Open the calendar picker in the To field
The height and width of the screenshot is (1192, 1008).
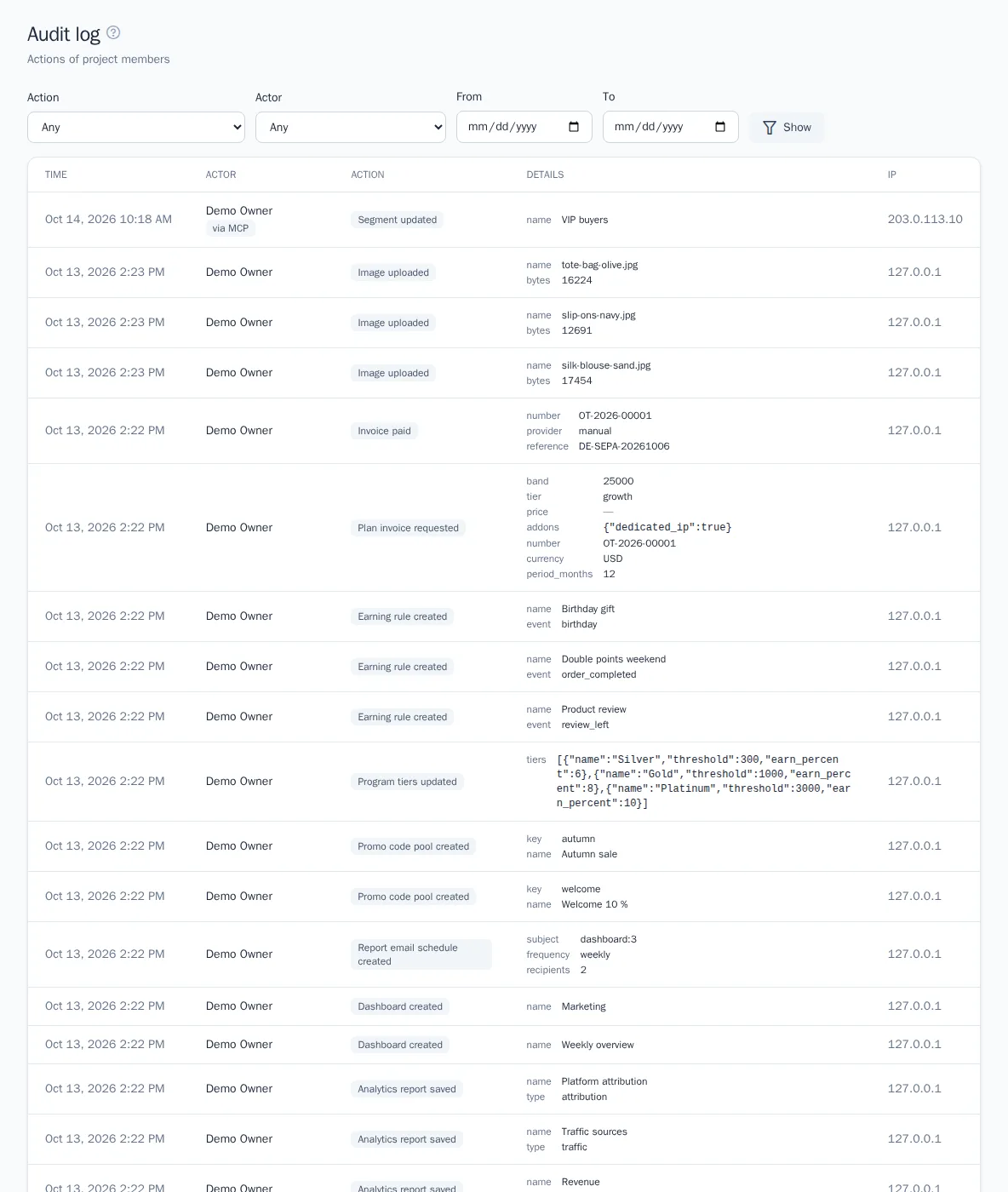(x=720, y=127)
